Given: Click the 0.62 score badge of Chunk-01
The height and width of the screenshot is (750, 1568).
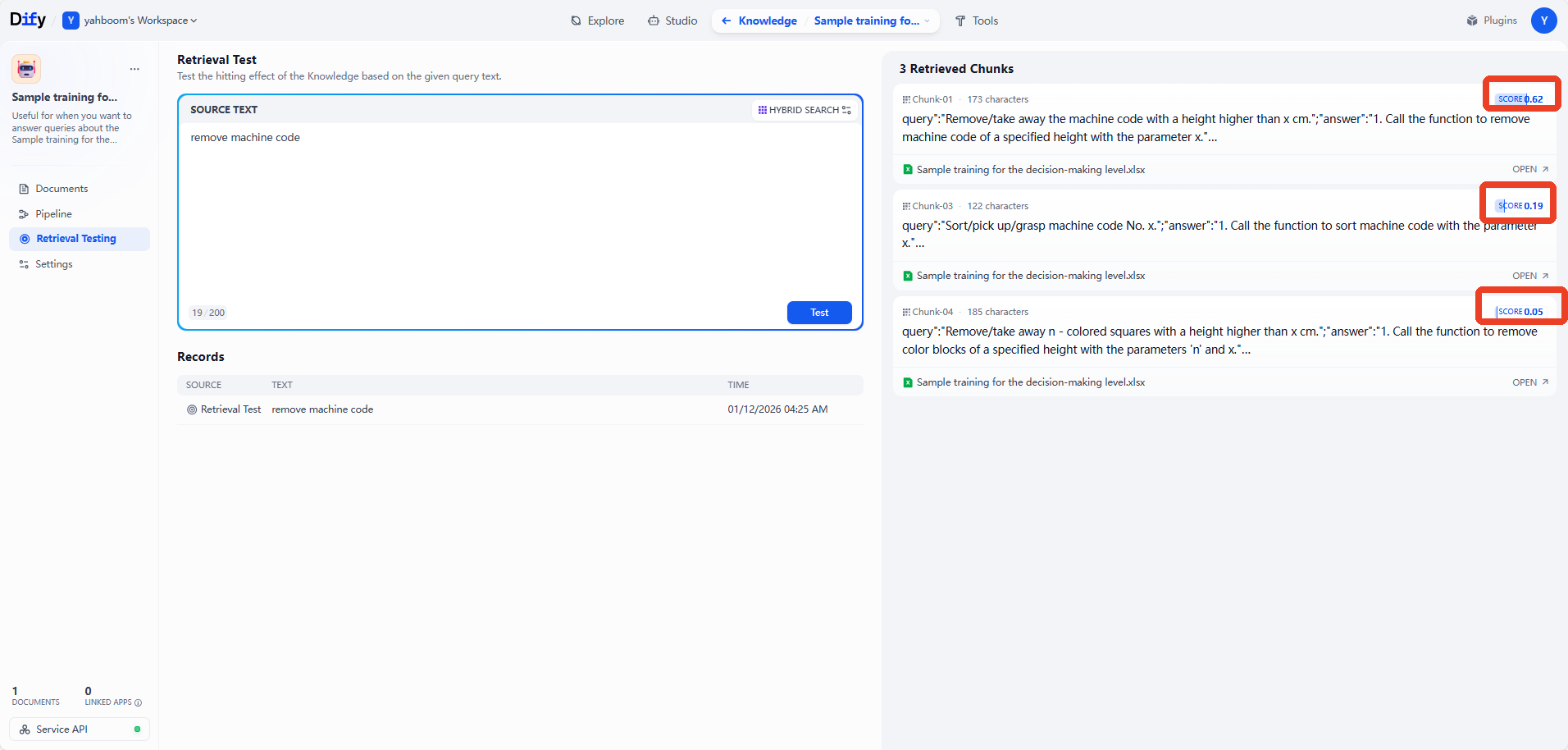Looking at the screenshot, I should point(1520,99).
